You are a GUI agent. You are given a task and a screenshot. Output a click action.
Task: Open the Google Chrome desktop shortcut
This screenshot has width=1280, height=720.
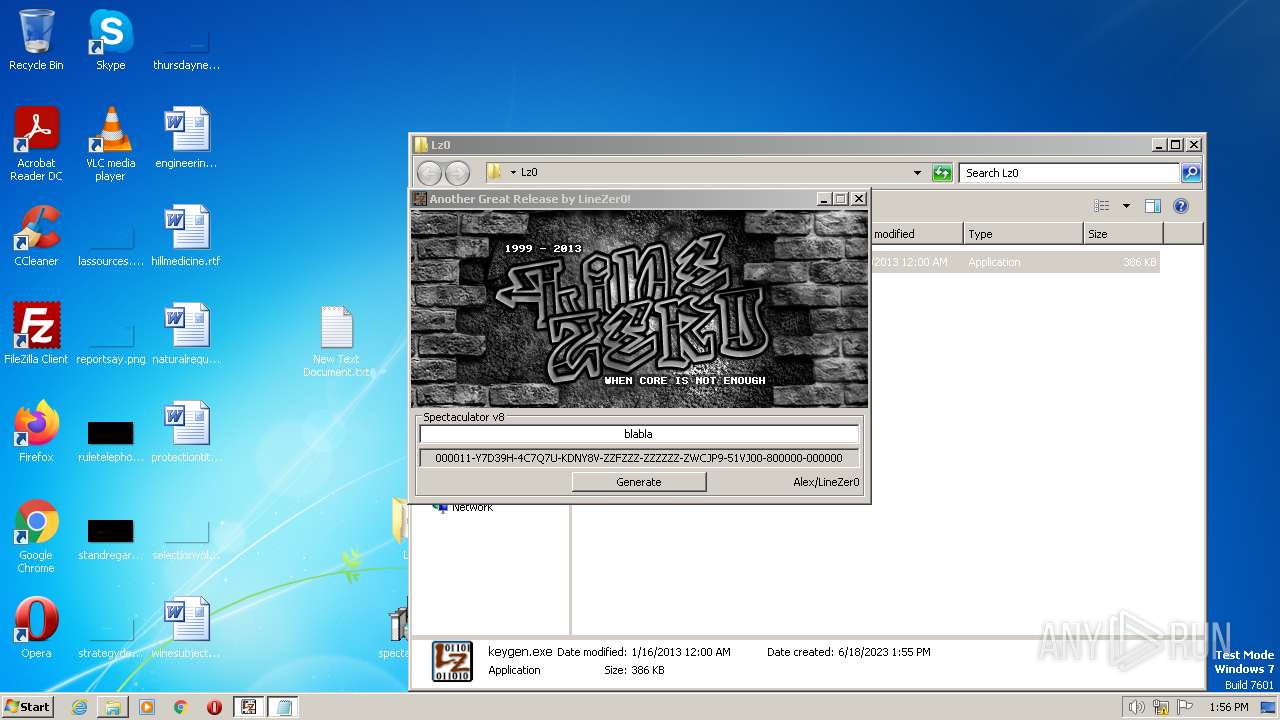click(x=36, y=536)
